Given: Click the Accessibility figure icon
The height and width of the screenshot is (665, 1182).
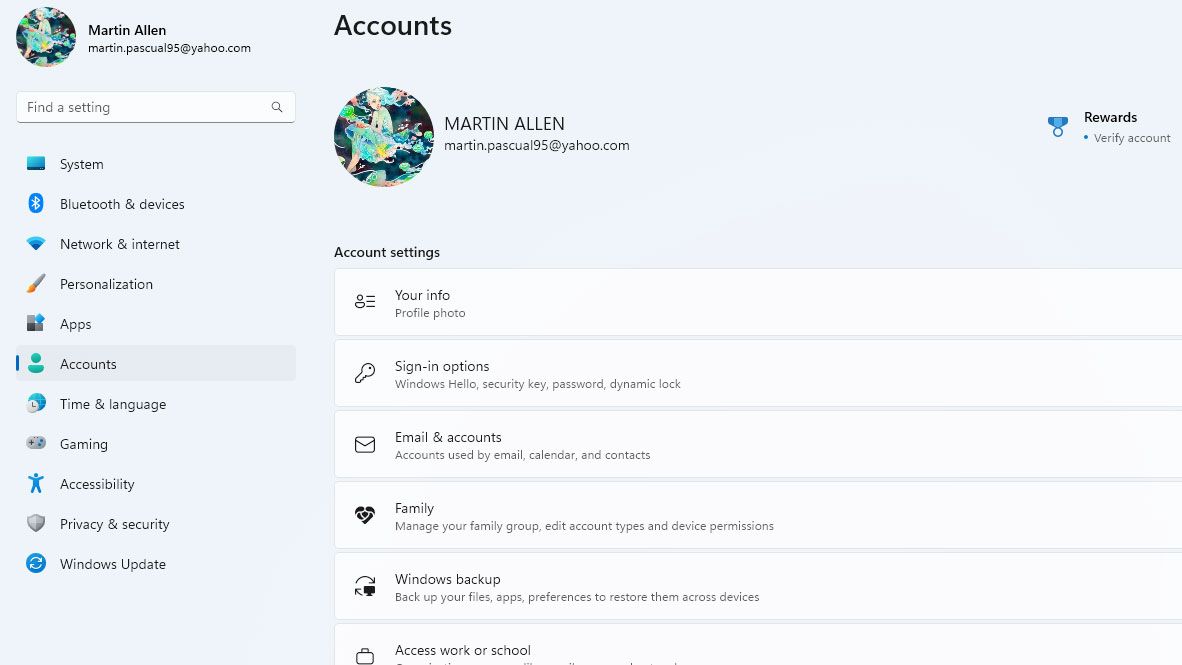Looking at the screenshot, I should 36,484.
